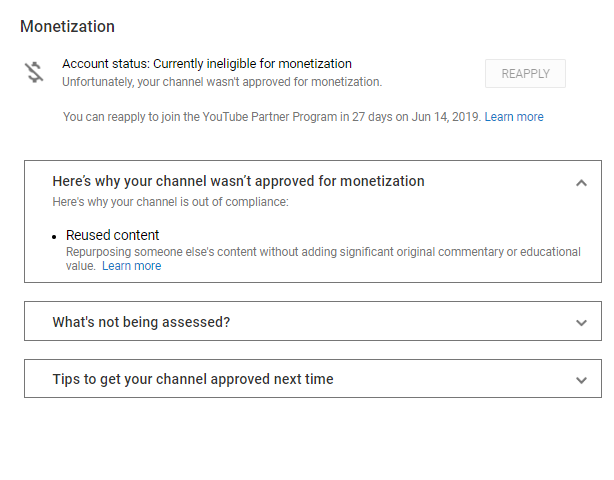Click the reapply date Jun 14, 2019 sentence

coord(272,117)
